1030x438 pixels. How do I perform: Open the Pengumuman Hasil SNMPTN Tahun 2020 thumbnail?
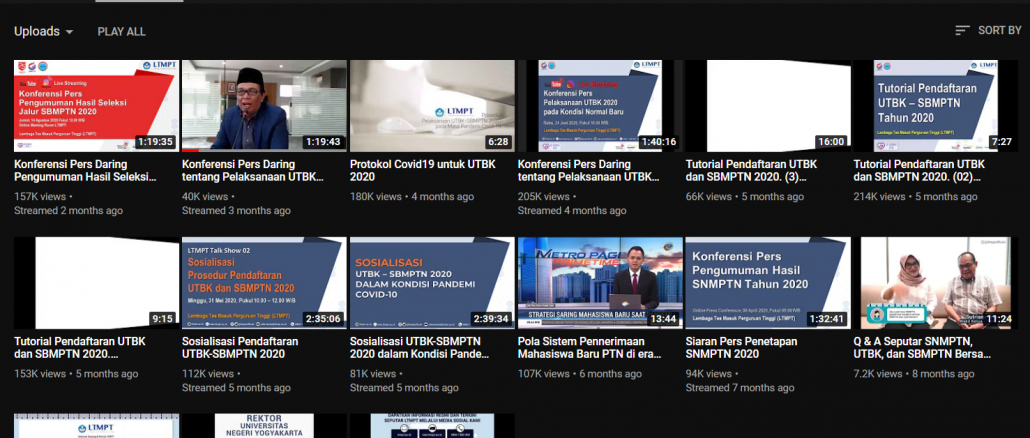768,283
